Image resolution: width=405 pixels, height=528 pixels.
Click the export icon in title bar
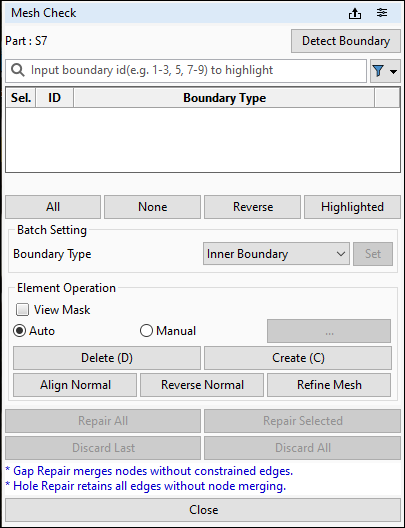355,13
